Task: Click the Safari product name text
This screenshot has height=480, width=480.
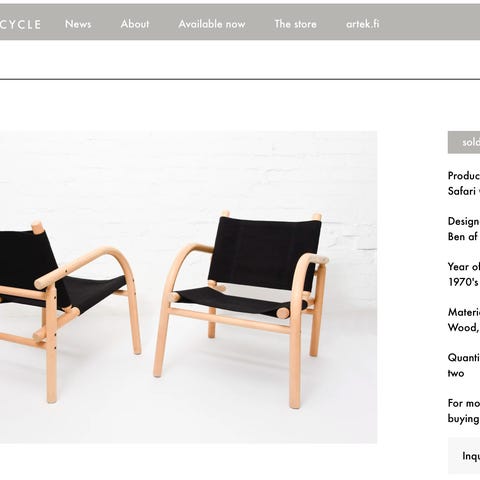Action: [463, 191]
